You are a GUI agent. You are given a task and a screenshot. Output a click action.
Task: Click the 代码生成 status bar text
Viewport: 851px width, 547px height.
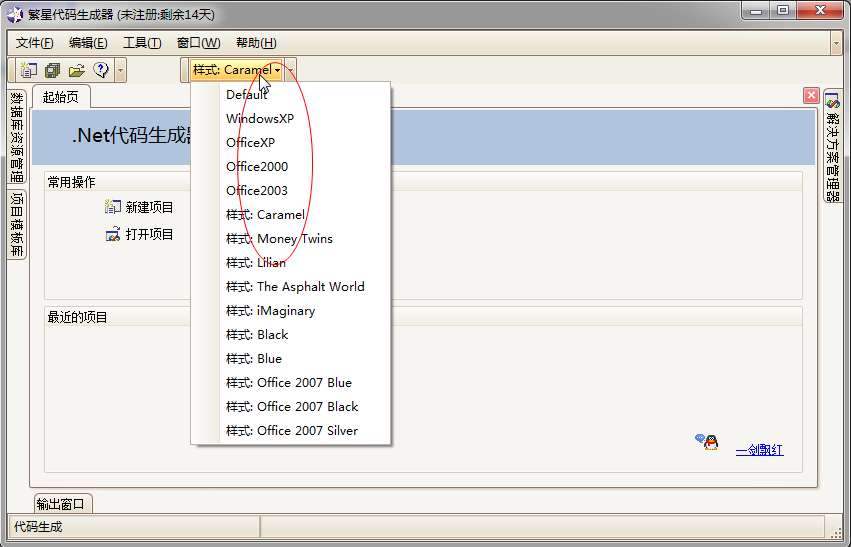point(38,526)
